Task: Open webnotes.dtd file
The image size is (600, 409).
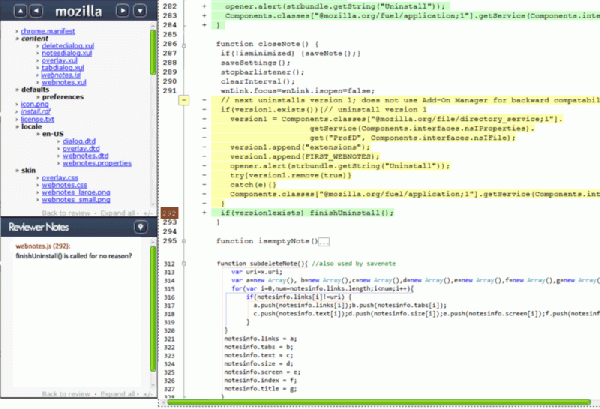Action: point(85,156)
